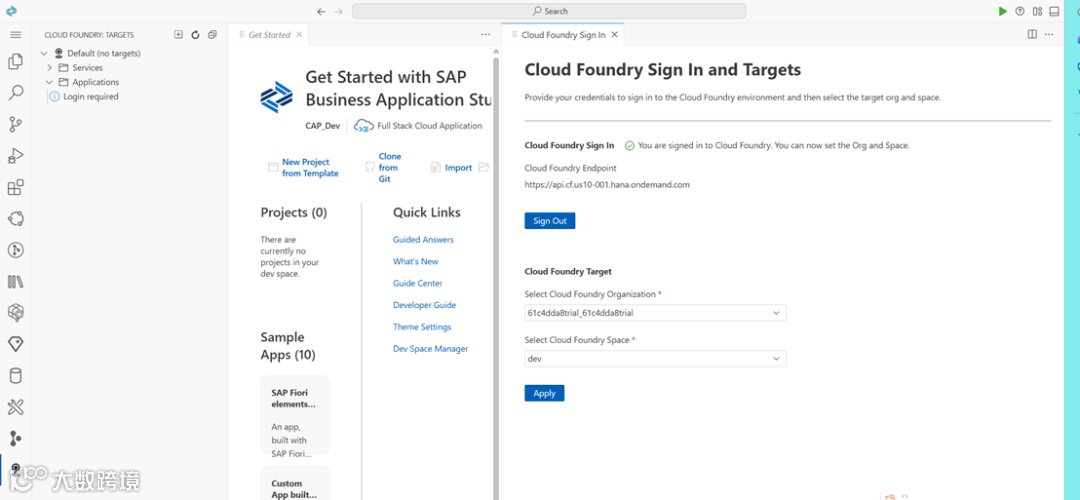Open the Search view in sidebar

[x=15, y=93]
